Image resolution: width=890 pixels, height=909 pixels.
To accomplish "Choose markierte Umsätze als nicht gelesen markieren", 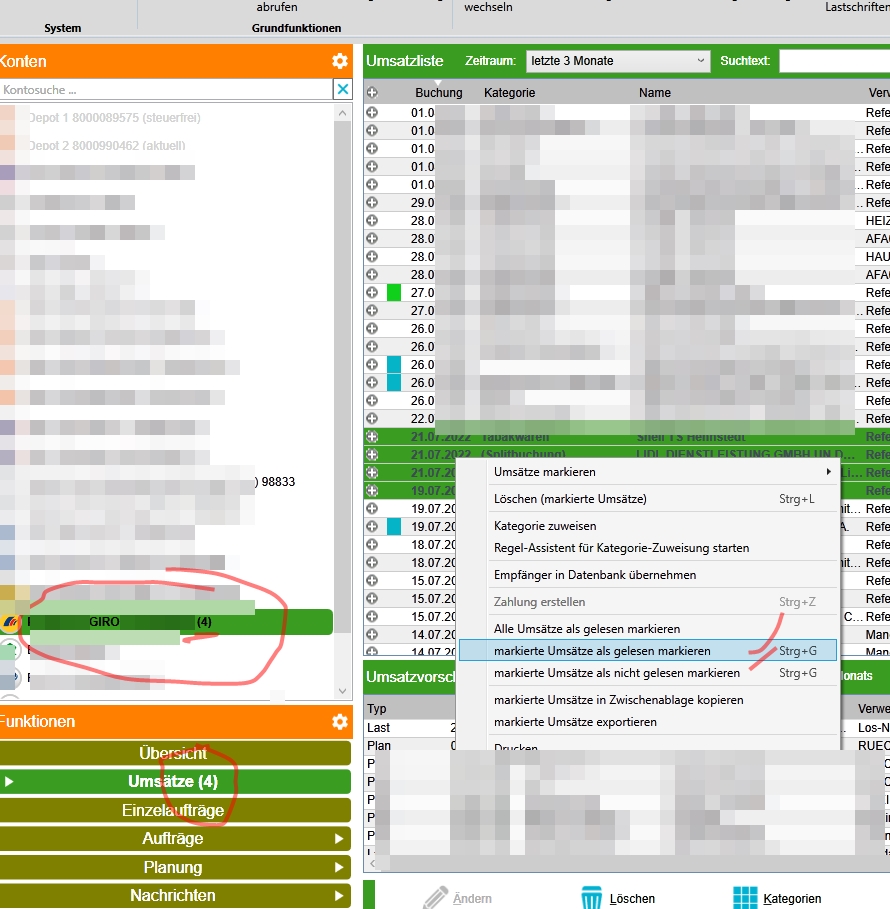I will [x=648, y=673].
